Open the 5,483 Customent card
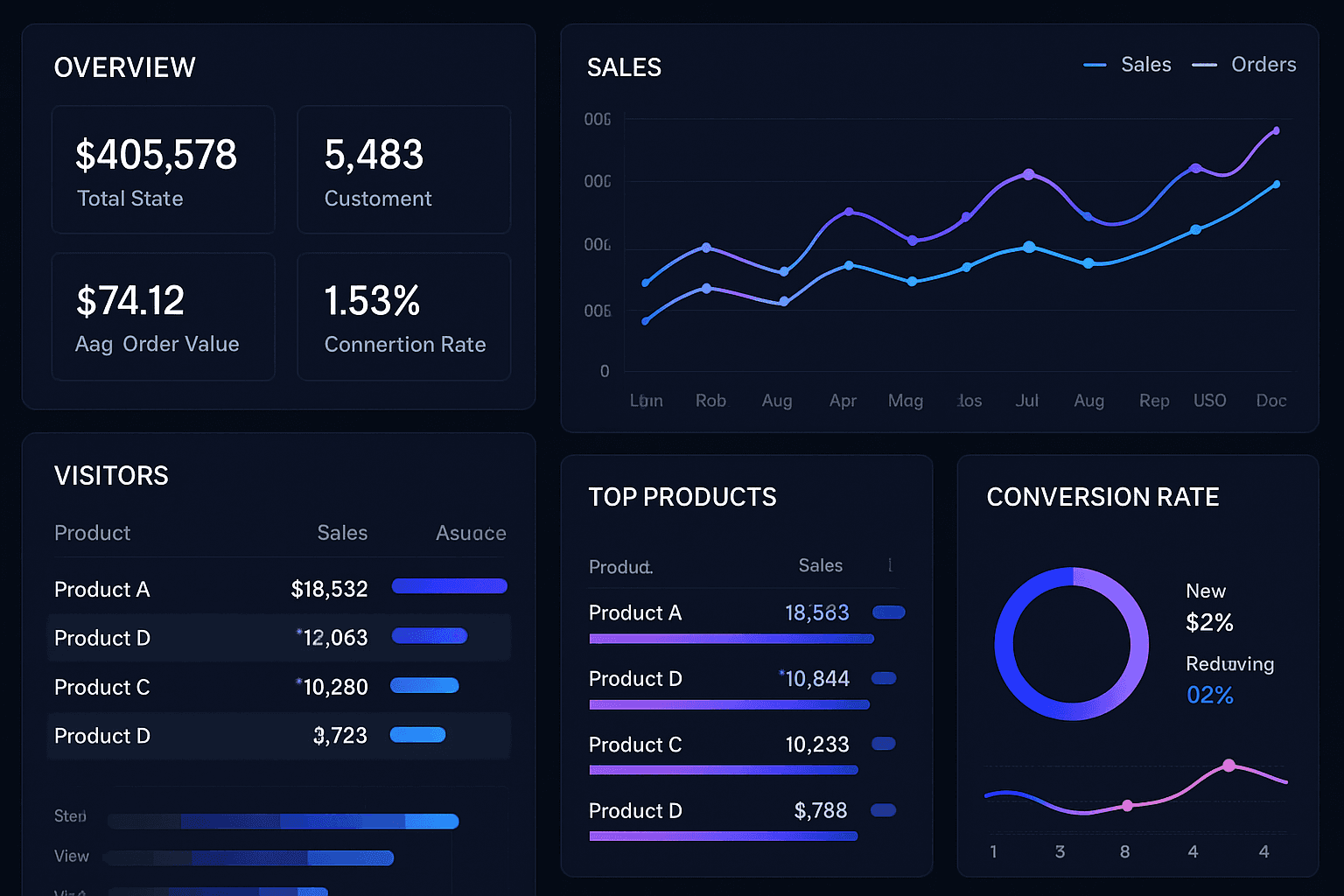Screen dimensions: 1344x896 tap(403, 170)
